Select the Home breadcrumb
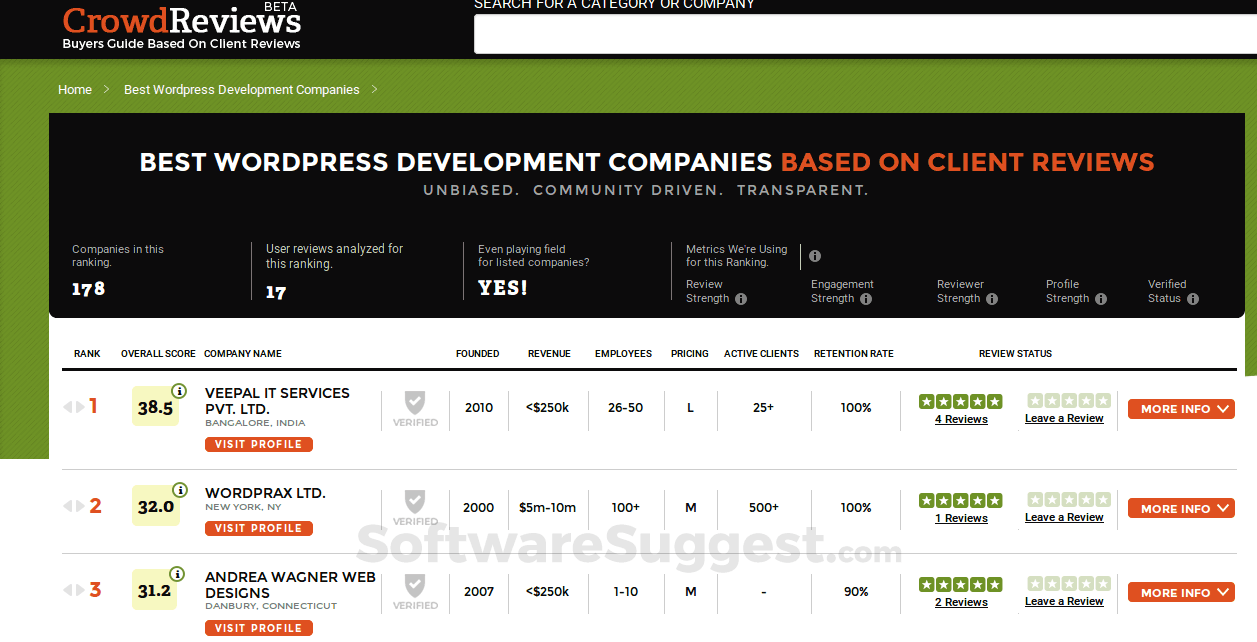Viewport: 1257px width, 642px height. pyautogui.click(x=75, y=89)
